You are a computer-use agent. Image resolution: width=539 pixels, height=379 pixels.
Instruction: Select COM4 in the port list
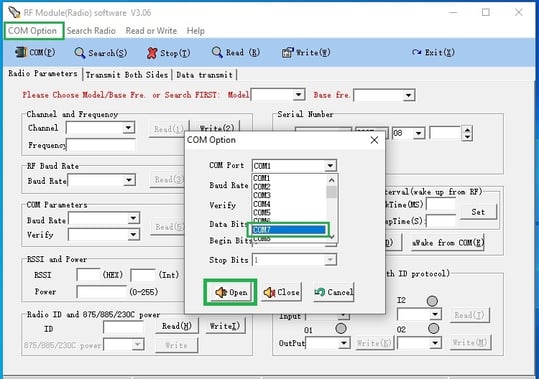[289, 204]
